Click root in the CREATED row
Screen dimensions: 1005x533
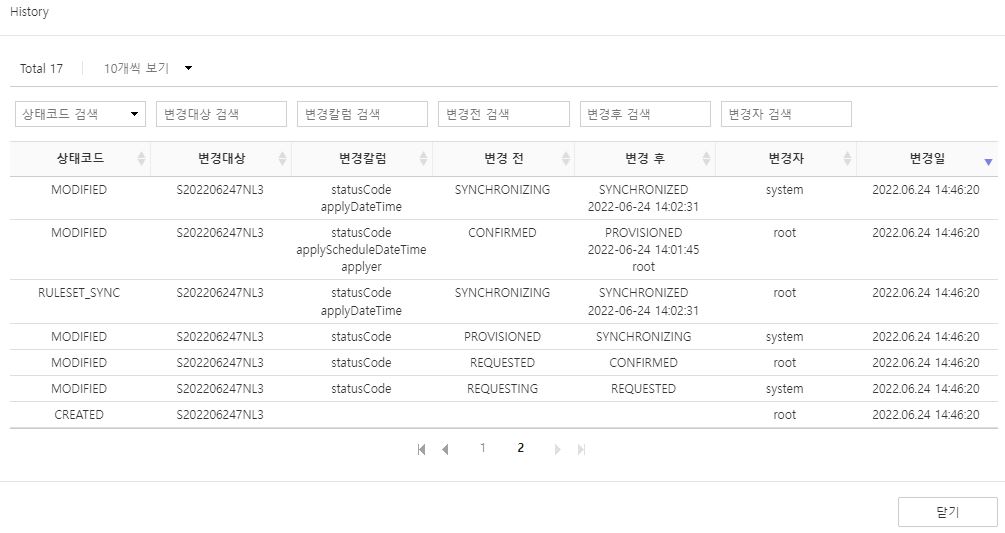785,414
